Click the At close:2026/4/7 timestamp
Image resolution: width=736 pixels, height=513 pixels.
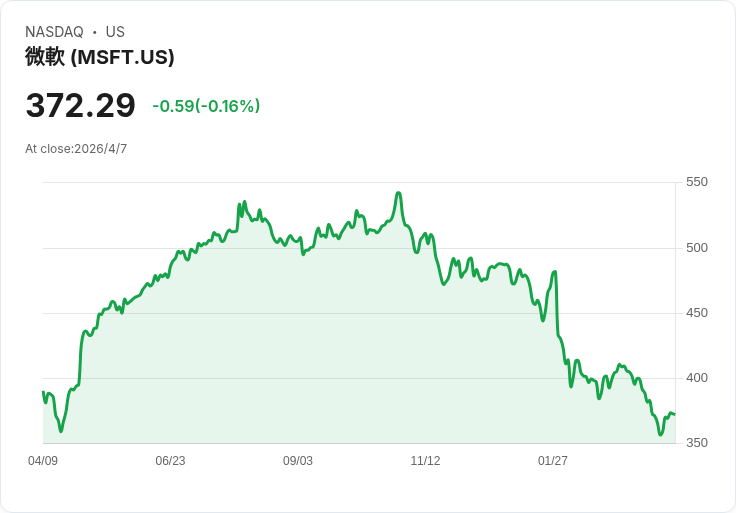(x=76, y=149)
